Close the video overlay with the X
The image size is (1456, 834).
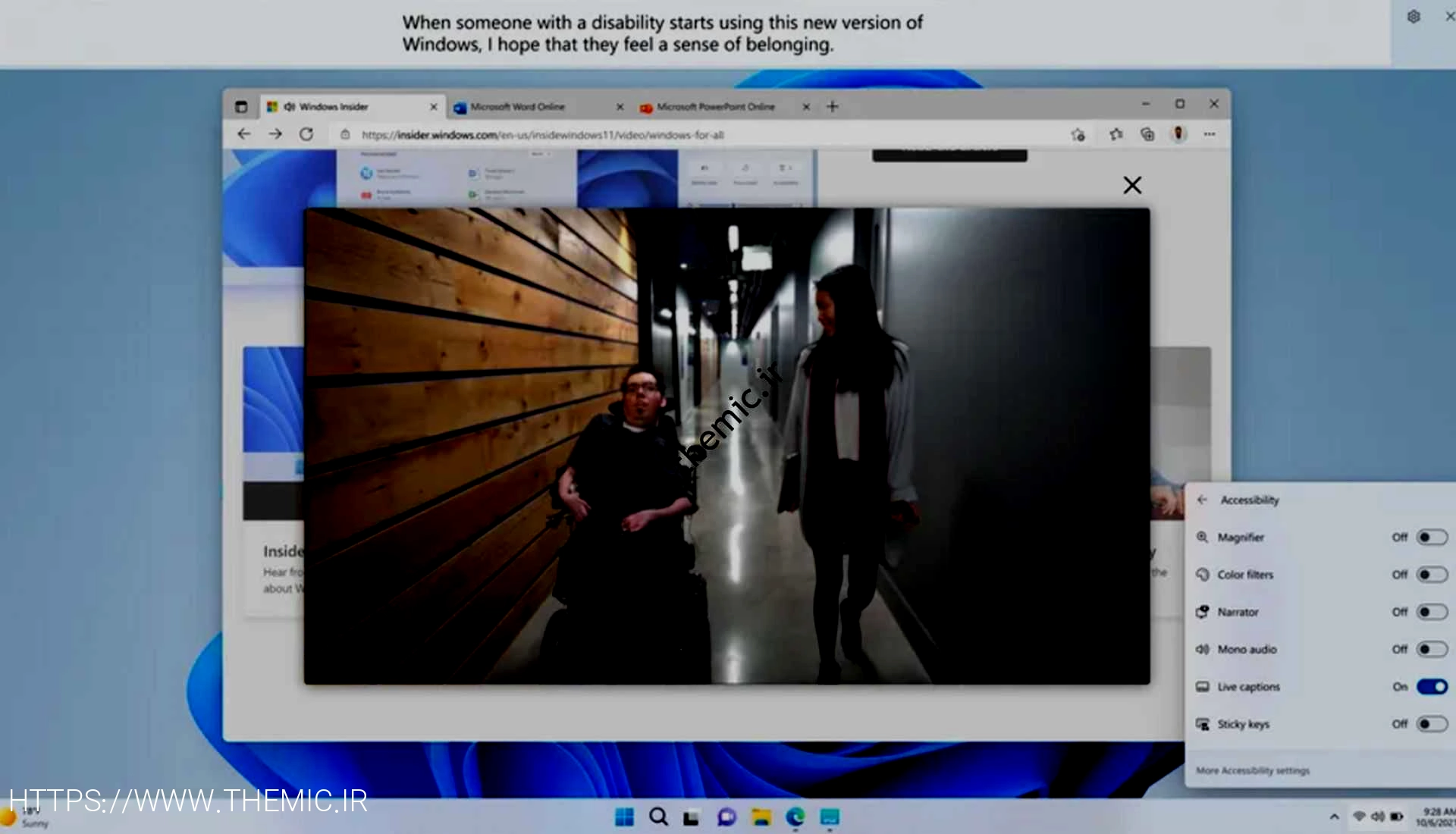(x=1132, y=185)
